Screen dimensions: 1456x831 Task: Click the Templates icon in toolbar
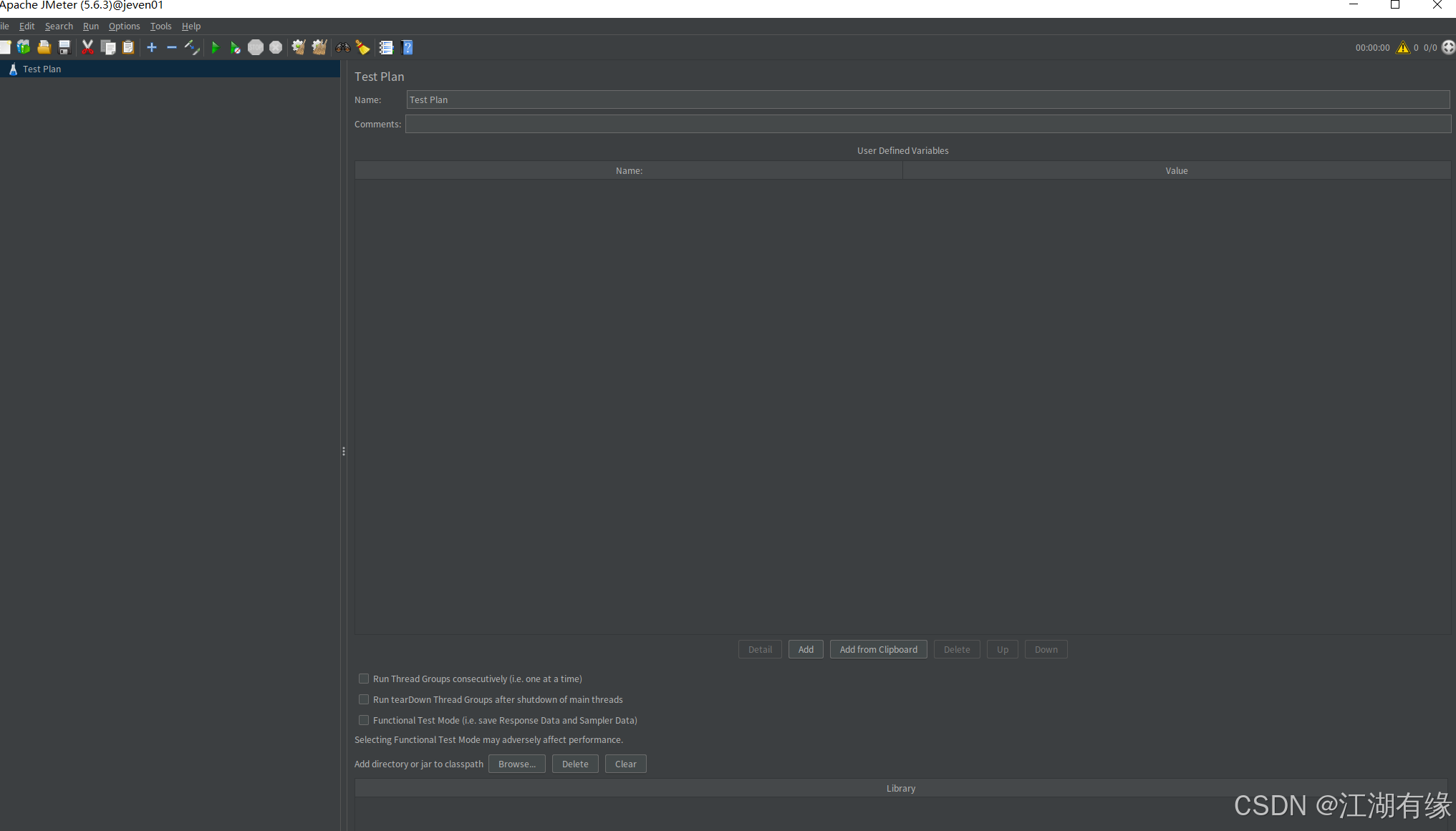click(x=24, y=47)
